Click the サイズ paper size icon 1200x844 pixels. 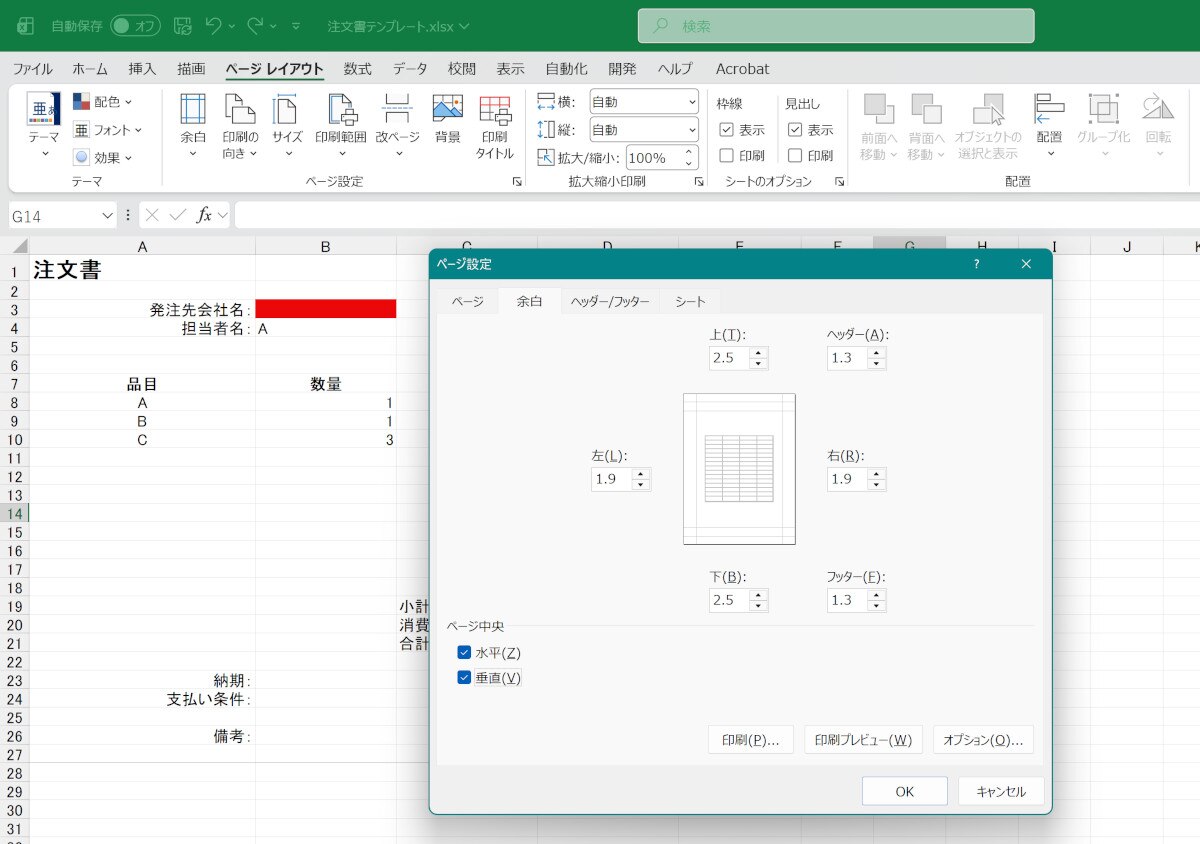tap(287, 109)
